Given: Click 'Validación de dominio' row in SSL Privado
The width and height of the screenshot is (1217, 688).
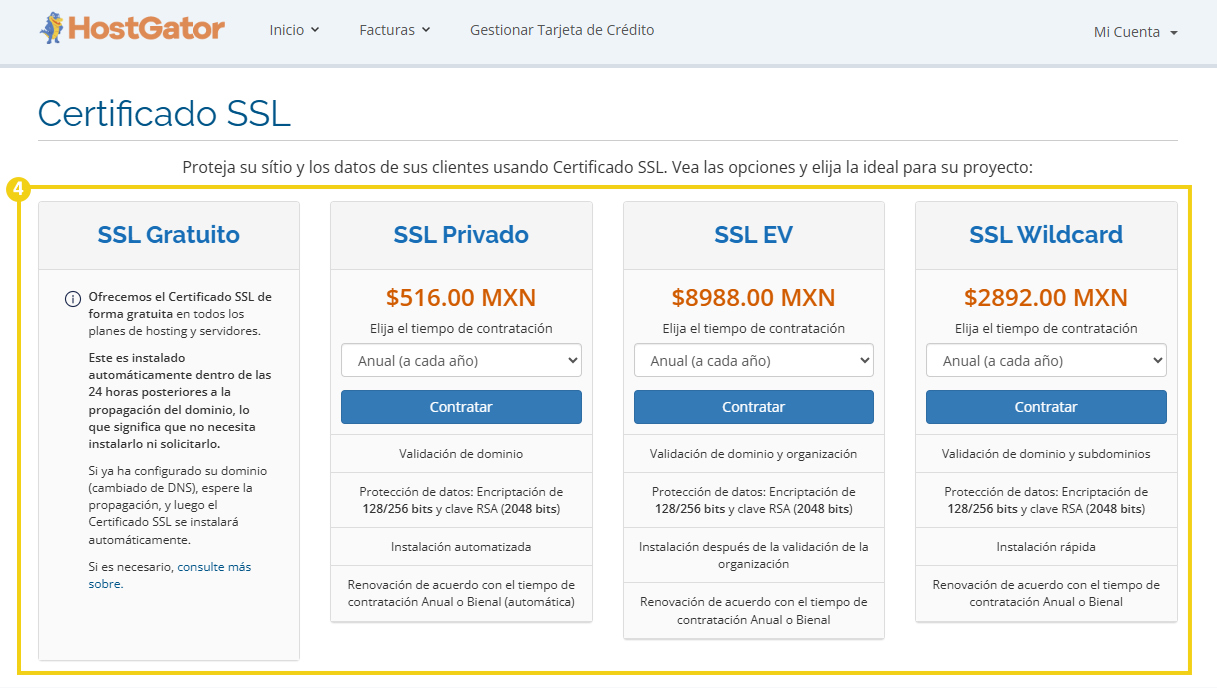Looking at the screenshot, I should (461, 454).
